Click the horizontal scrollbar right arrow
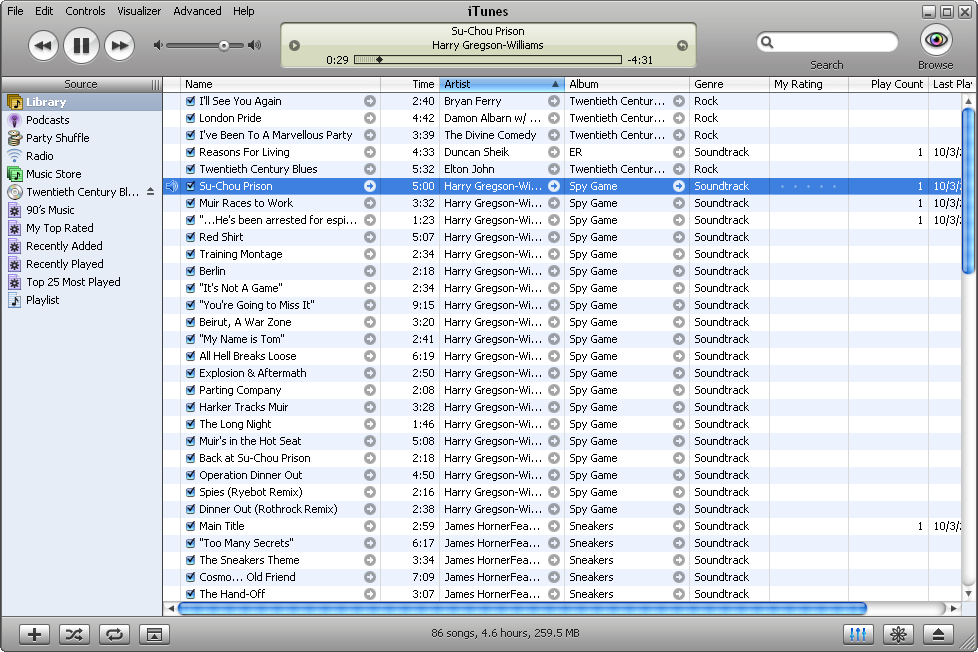 tap(953, 608)
